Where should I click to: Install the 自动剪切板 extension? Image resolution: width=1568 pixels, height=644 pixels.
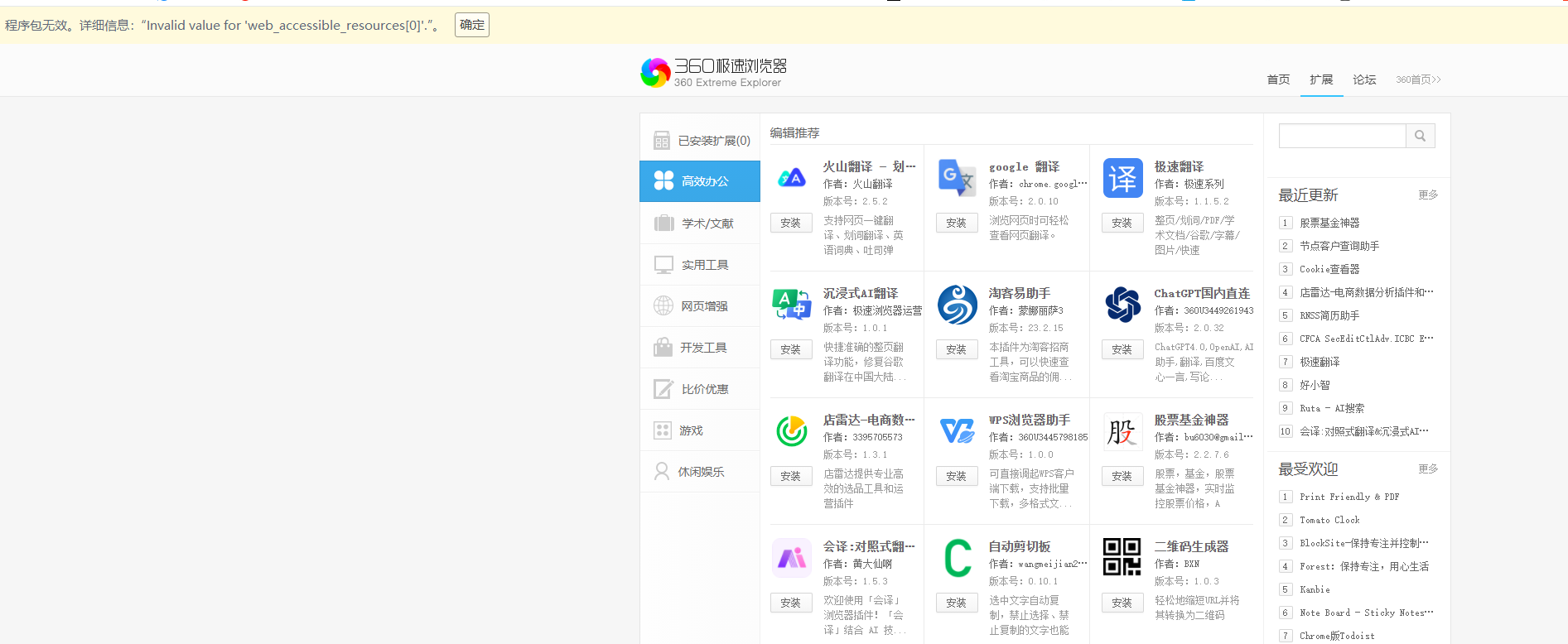(957, 603)
